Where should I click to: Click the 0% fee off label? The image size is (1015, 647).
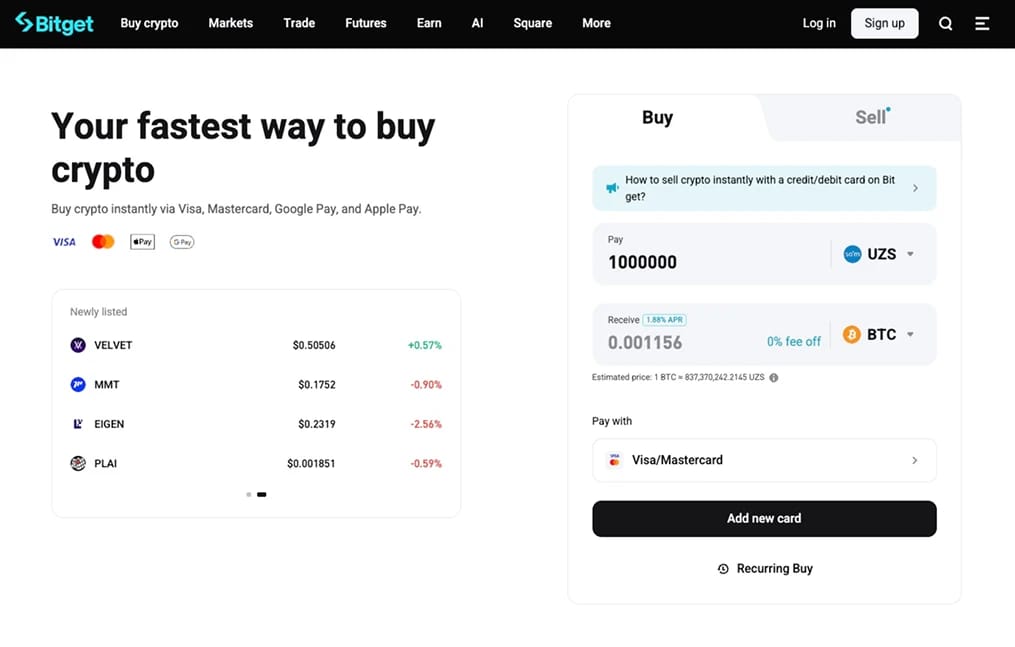click(794, 342)
